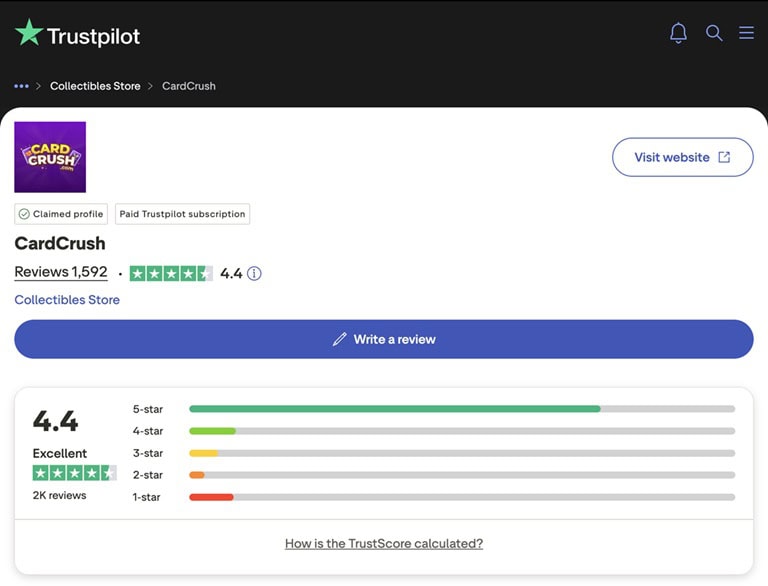Click the star rating next to Reviews
The height and width of the screenshot is (586, 768).
171,273
